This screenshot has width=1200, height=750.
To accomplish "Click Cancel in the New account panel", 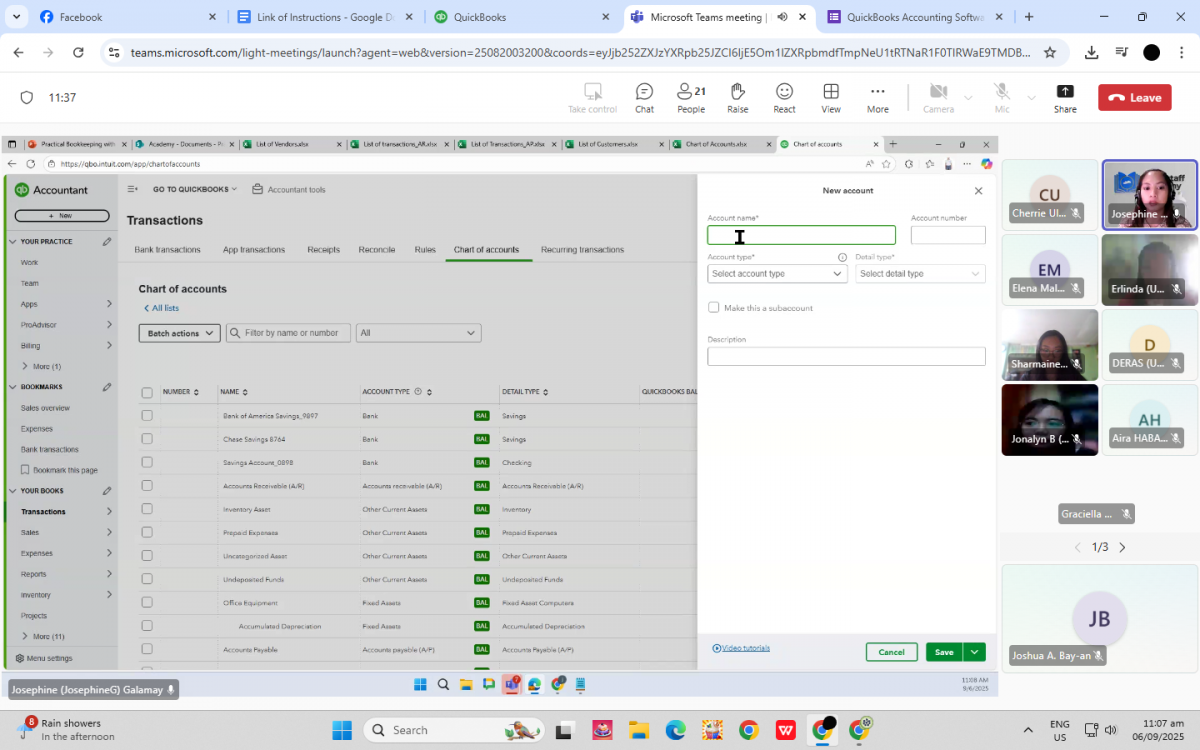I will (x=891, y=652).
